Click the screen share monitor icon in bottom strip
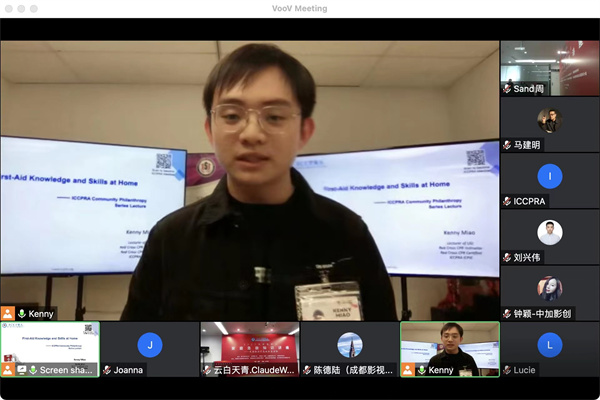600x400 pixels. [22, 370]
